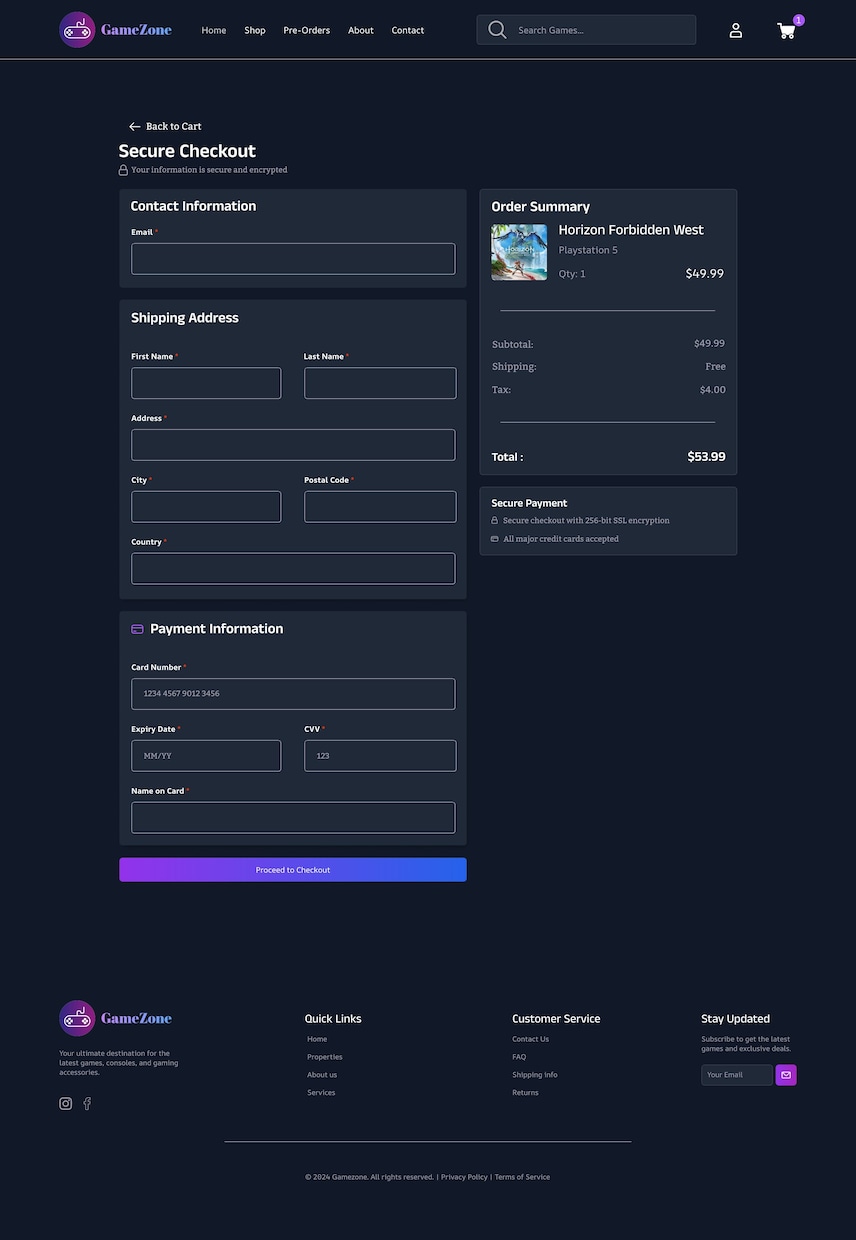This screenshot has height=1240, width=856.
Task: Open the Shipping Info footer link
Action: pyautogui.click(x=535, y=1075)
